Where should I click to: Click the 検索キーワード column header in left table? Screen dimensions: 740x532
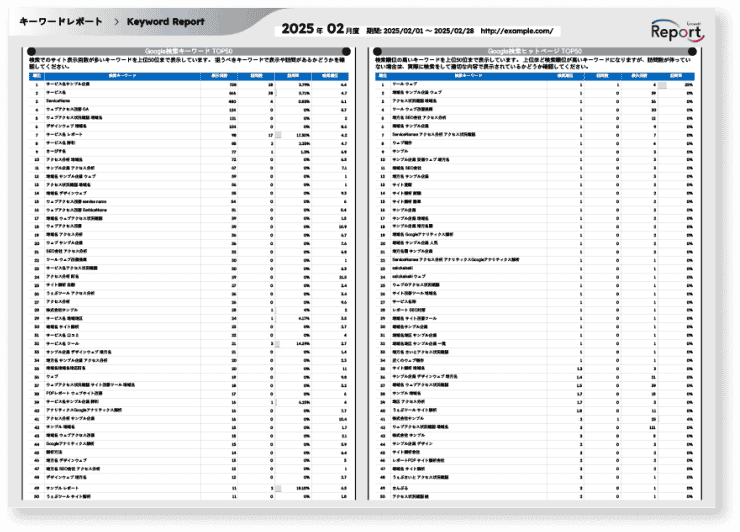tap(120, 75)
